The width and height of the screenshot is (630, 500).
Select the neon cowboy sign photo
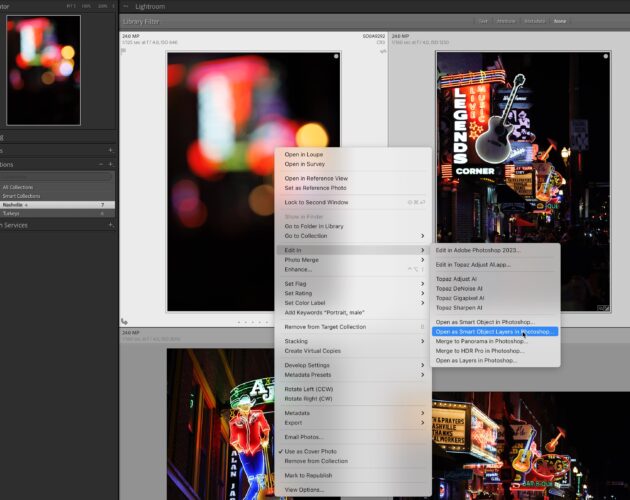(x=221, y=424)
